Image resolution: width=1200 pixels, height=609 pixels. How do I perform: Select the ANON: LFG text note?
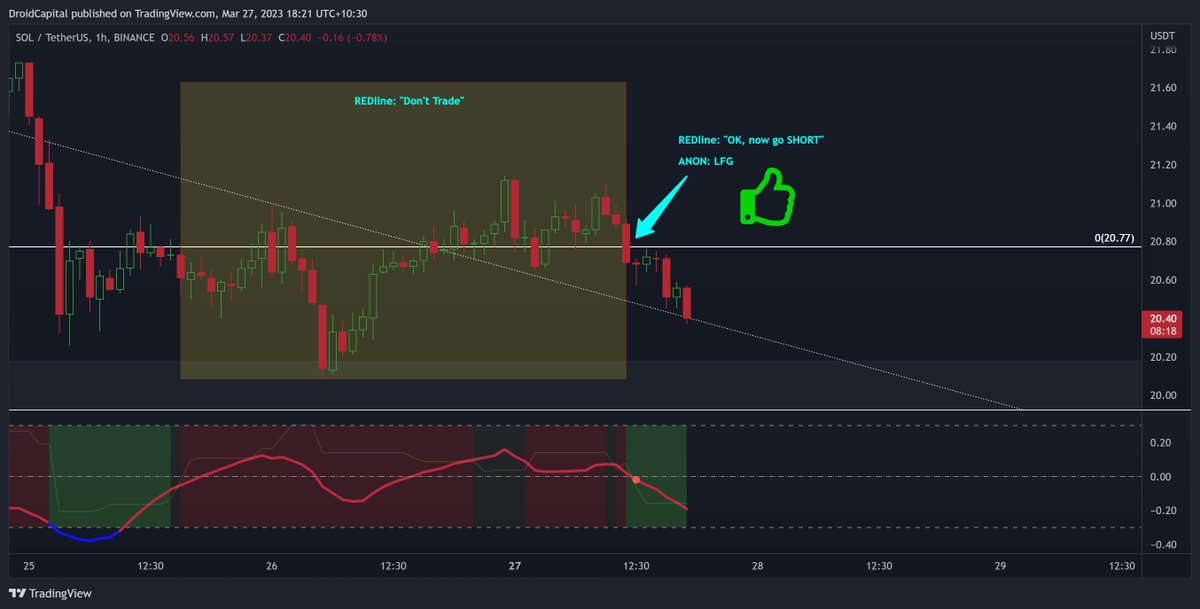point(705,161)
